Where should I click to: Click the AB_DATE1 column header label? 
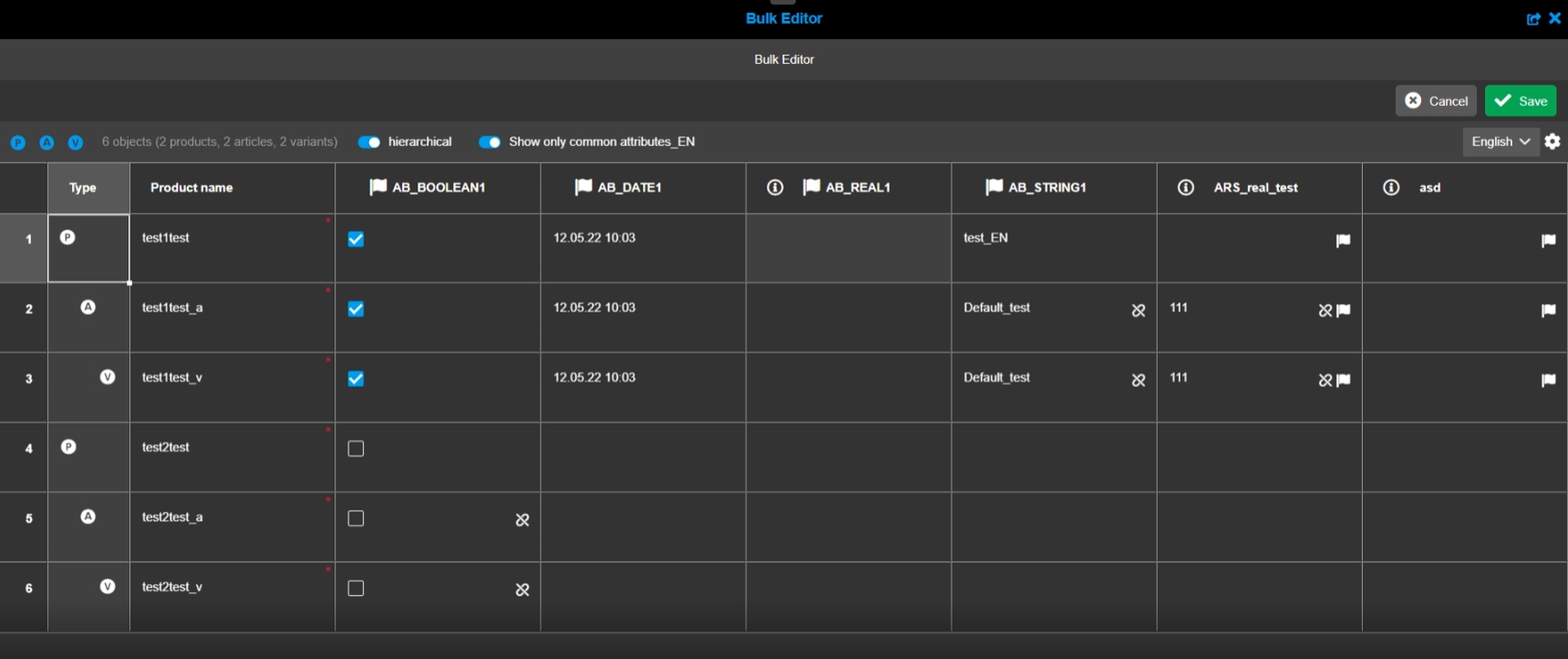pos(630,187)
